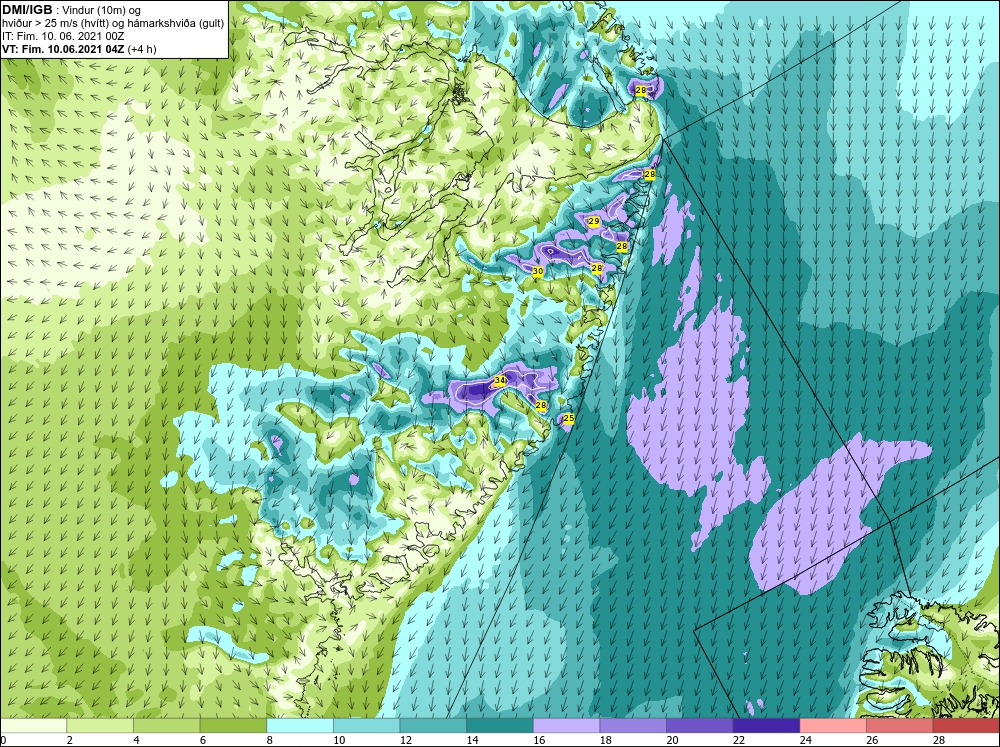Click the scale value 10 under the legend
The height and width of the screenshot is (747, 1000).
coord(339,740)
